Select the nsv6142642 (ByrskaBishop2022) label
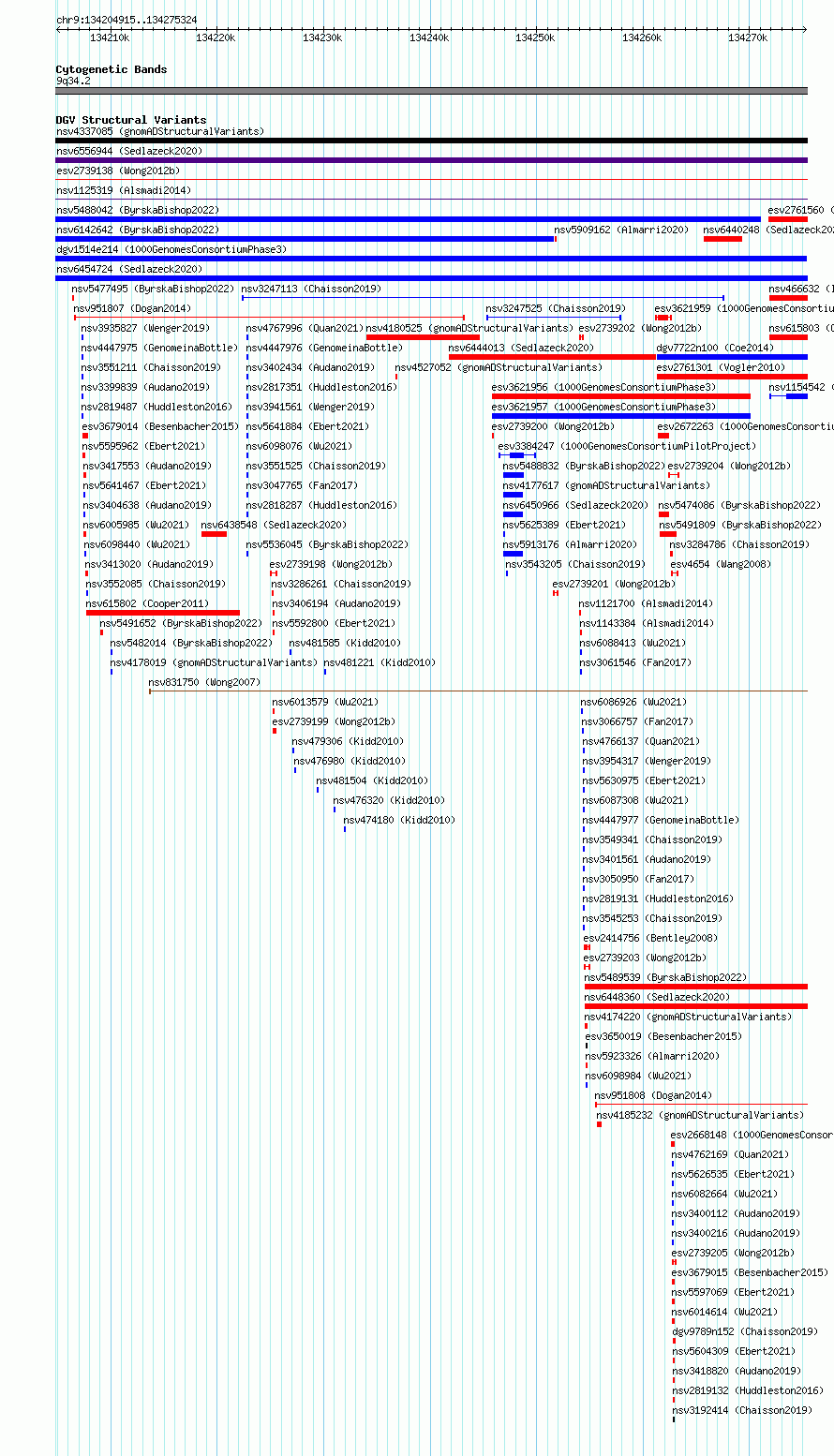 (x=138, y=230)
